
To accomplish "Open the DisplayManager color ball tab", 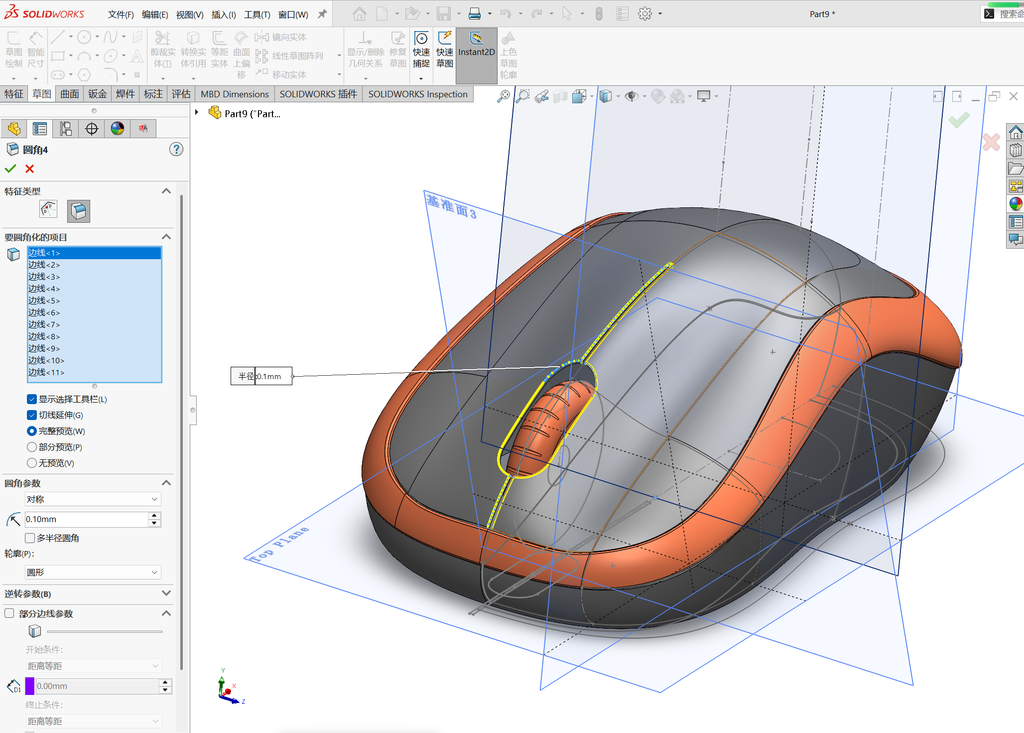I will (118, 129).
